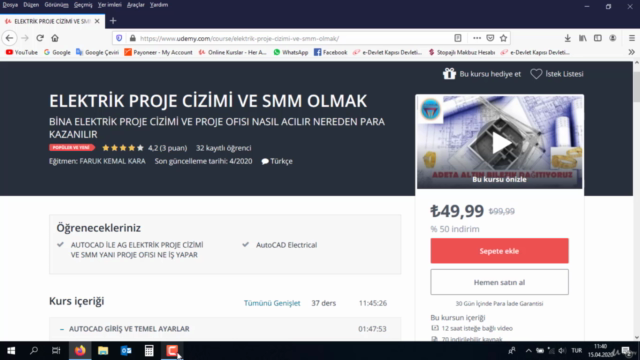The image size is (640, 360).
Task: Show site security padlock info
Action: (133, 38)
